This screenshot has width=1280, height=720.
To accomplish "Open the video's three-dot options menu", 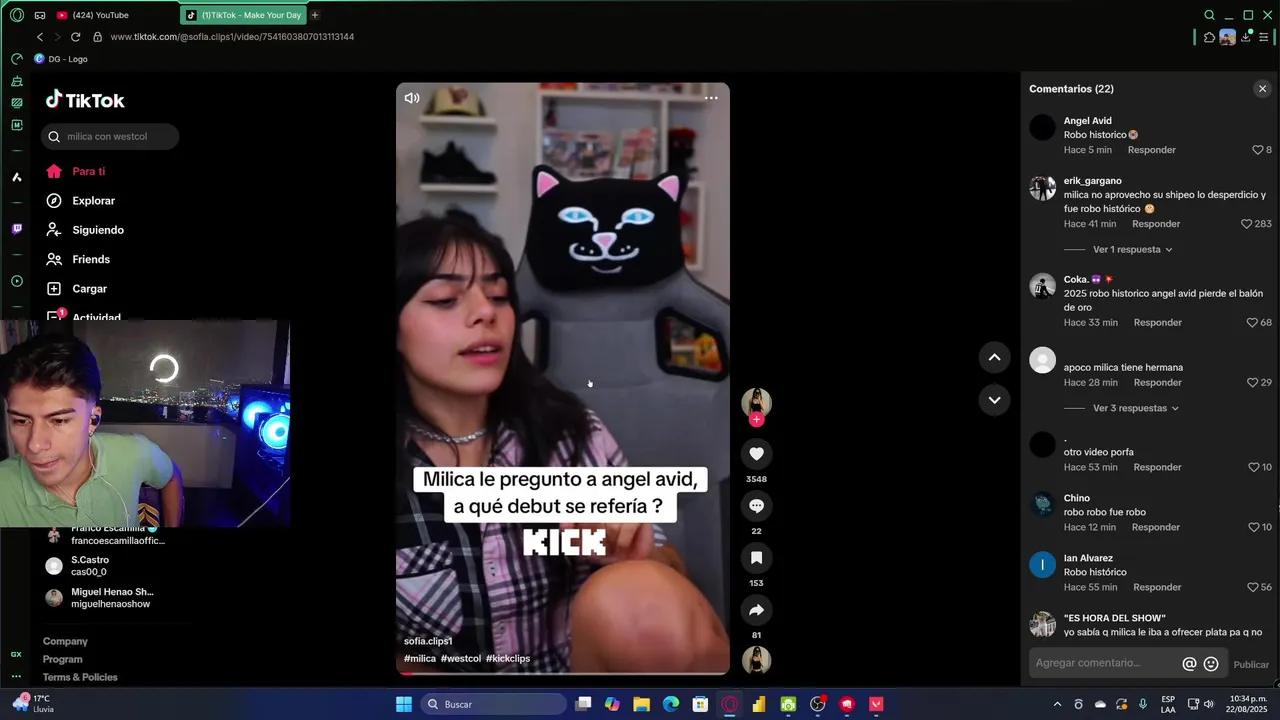I will pos(711,98).
